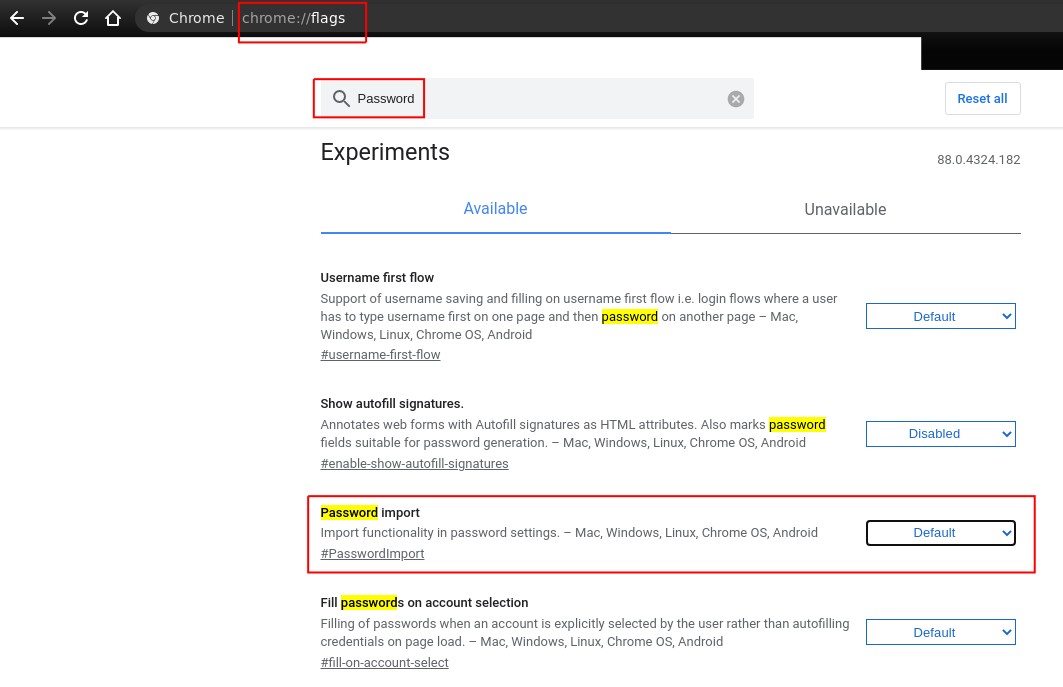Viewport: 1063px width, 687px height.
Task: Switch to the Unavailable tab
Action: click(845, 210)
